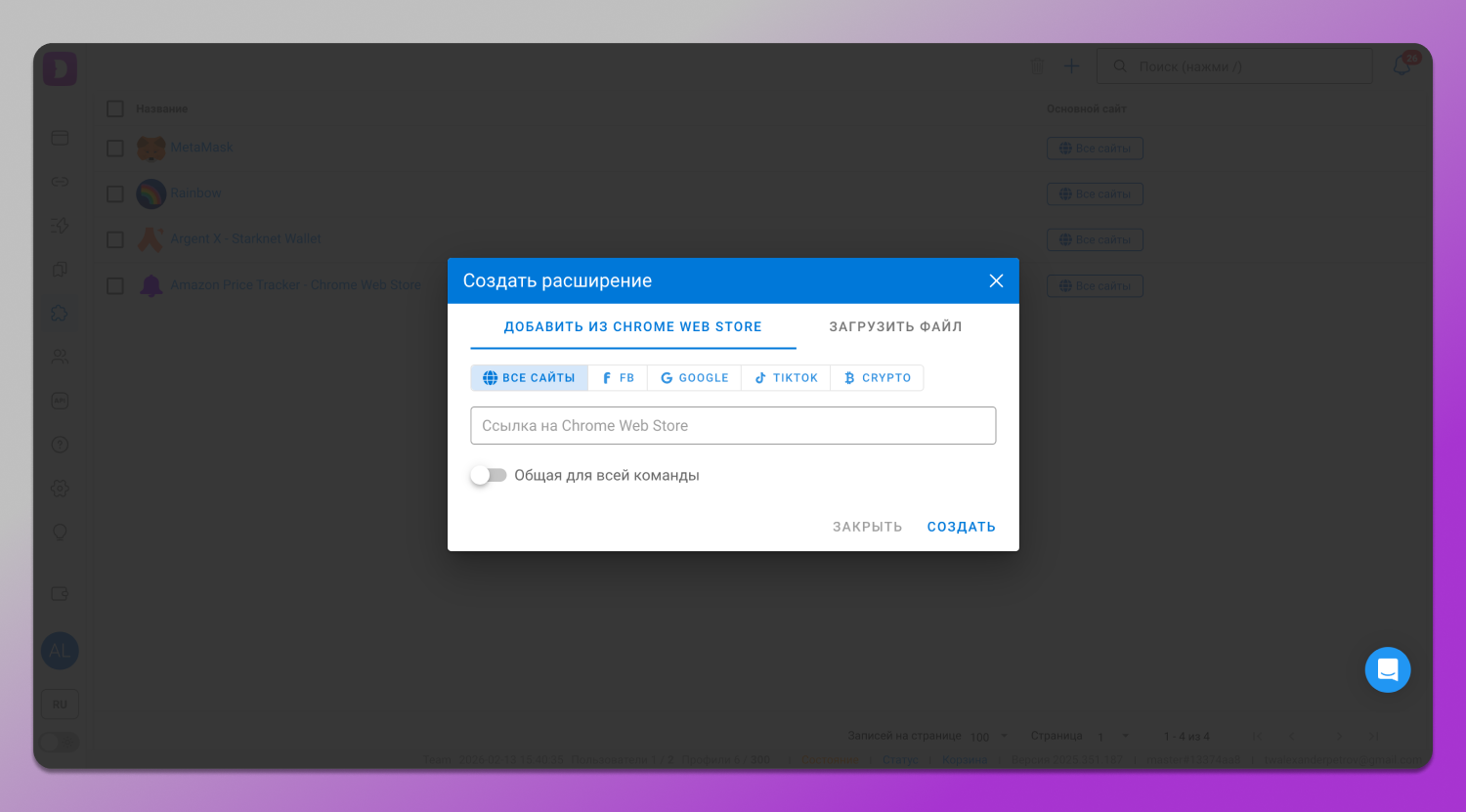Click into the Chrome Web Store link field
This screenshot has width=1466, height=812.
733,426
